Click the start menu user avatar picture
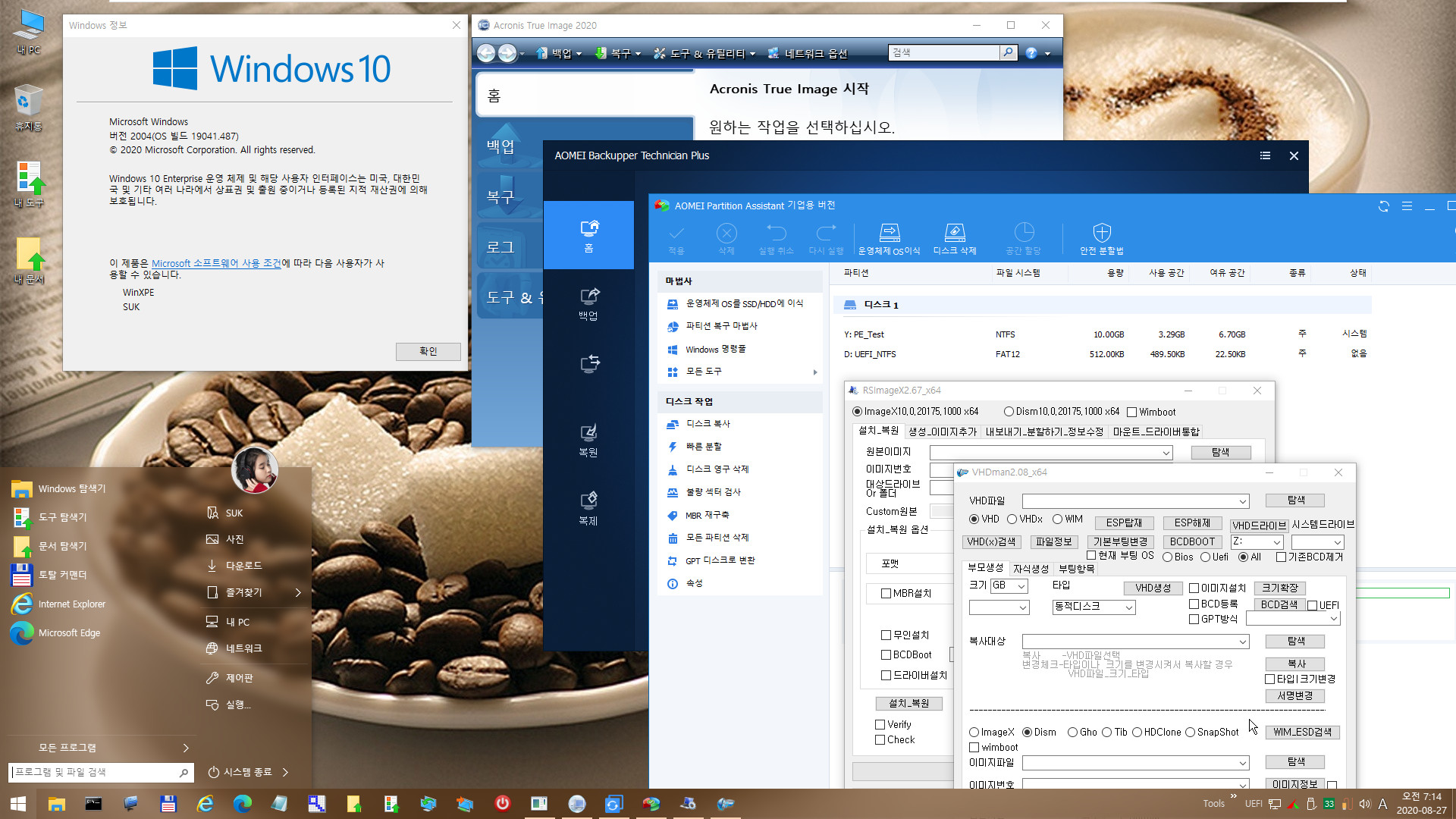Viewport: 1456px width, 819px height. click(255, 469)
